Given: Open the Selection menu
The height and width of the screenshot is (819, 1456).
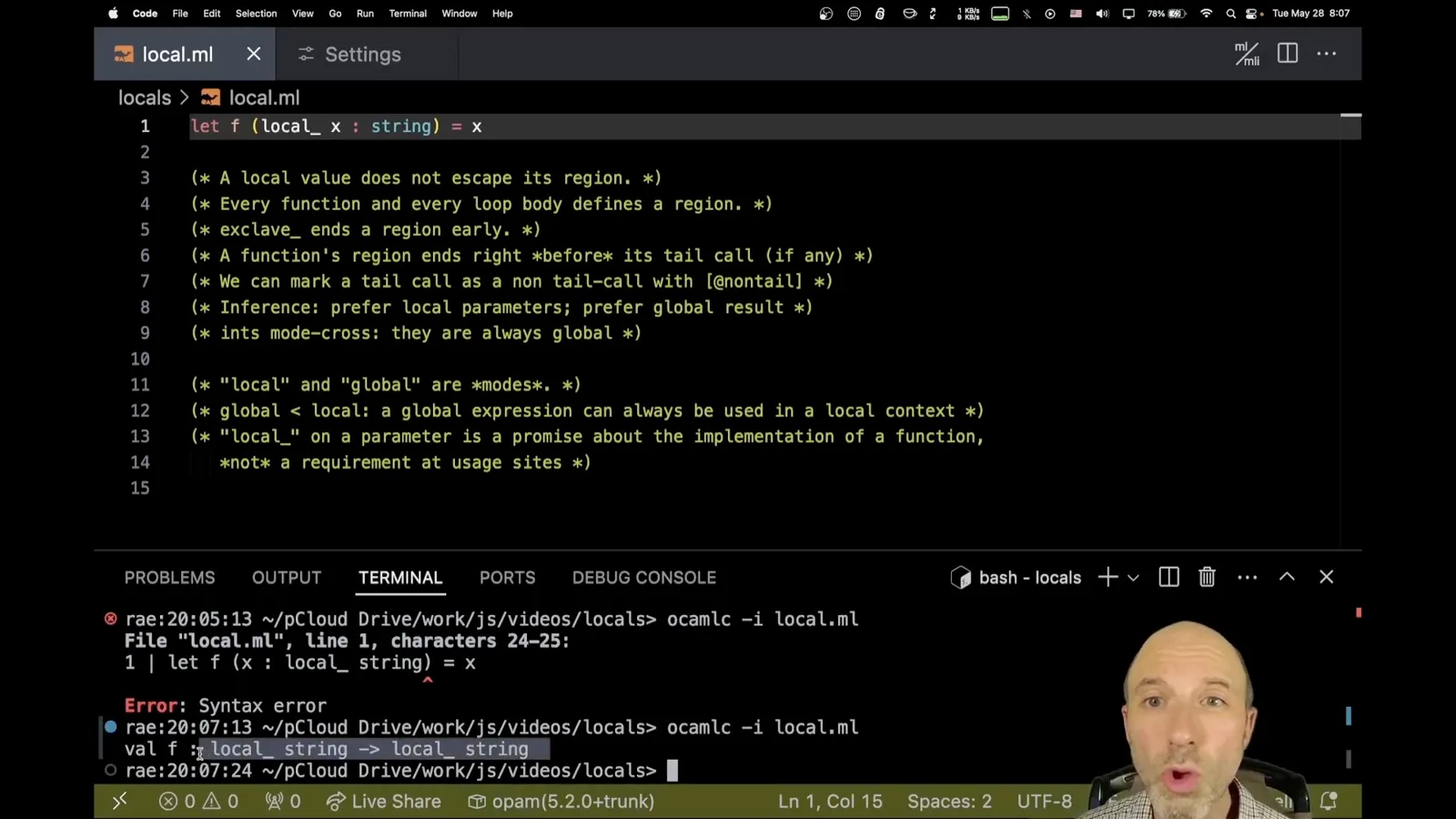Looking at the screenshot, I should (x=256, y=14).
